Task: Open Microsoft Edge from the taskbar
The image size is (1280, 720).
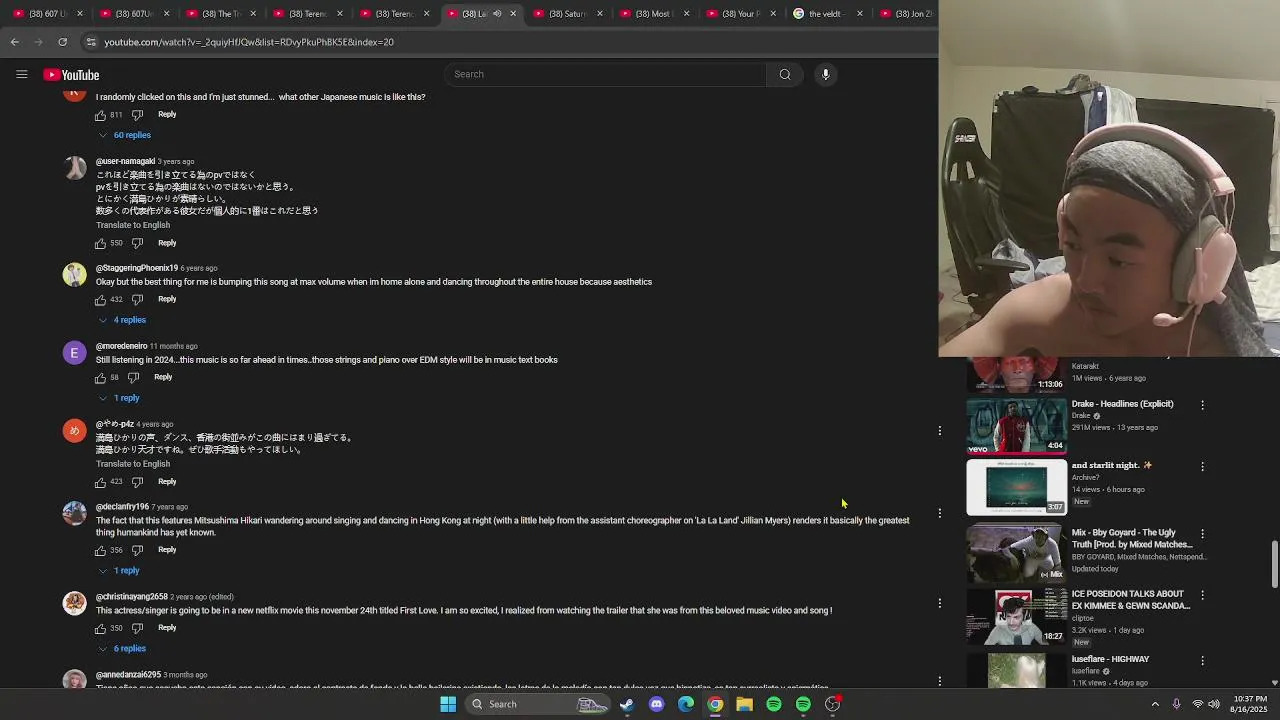Action: [686, 704]
